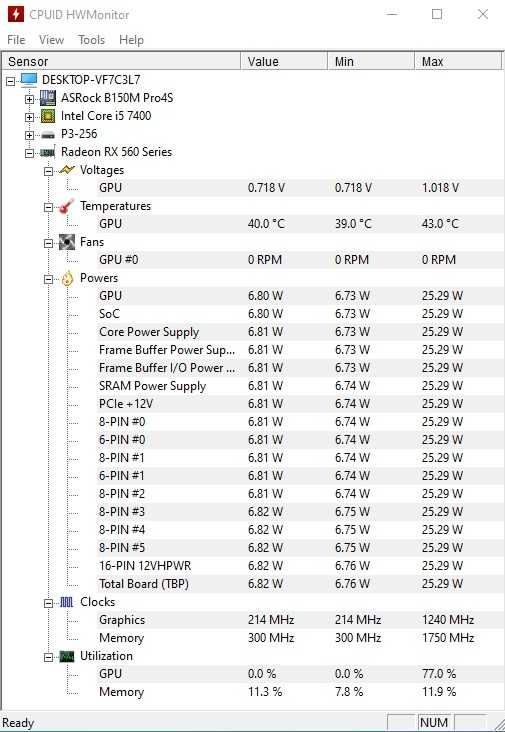Screen dimensions: 505x732
Task: Close the HWMonitor window
Action: point(483,14)
